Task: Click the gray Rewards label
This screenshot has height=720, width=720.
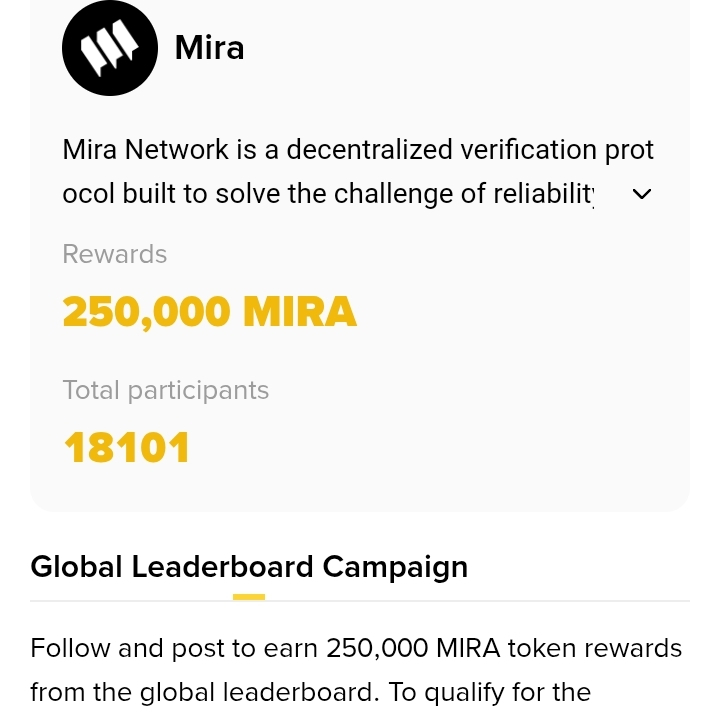Action: (x=114, y=254)
